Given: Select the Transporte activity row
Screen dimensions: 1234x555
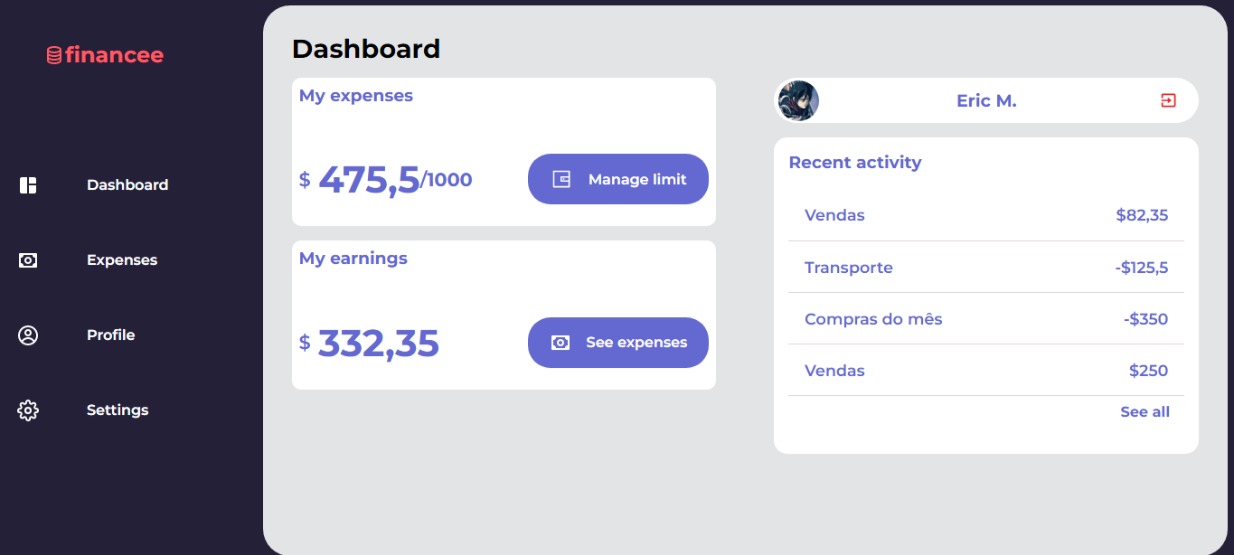Looking at the screenshot, I should click(986, 267).
